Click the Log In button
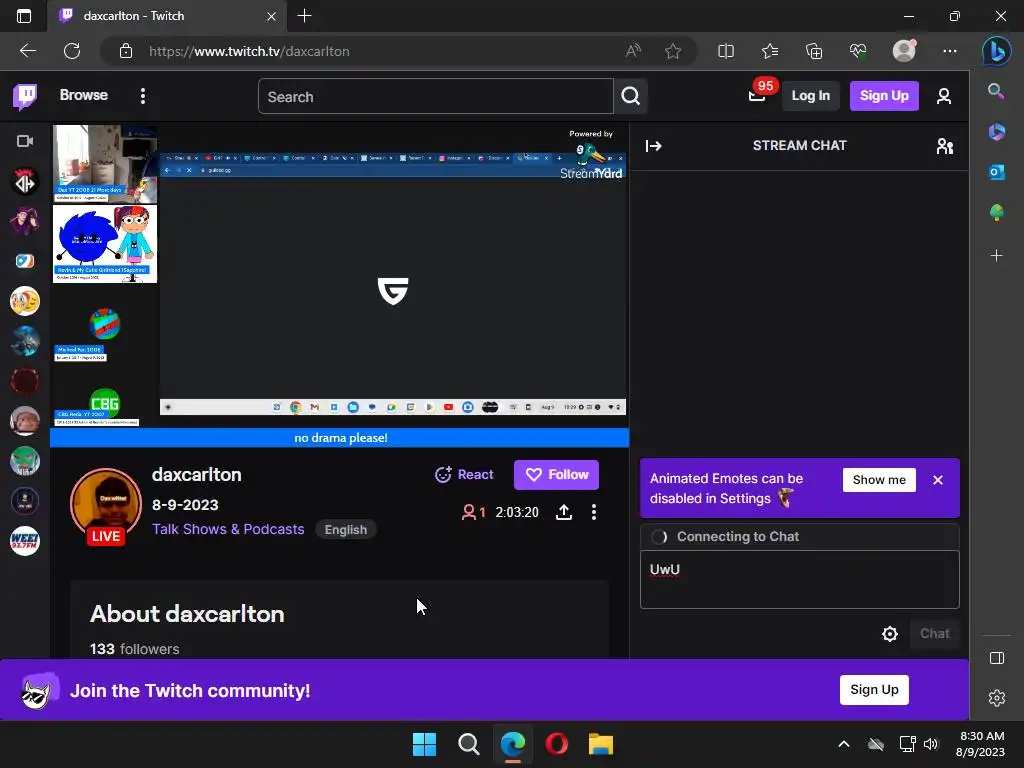The image size is (1024, 768). coord(810,96)
